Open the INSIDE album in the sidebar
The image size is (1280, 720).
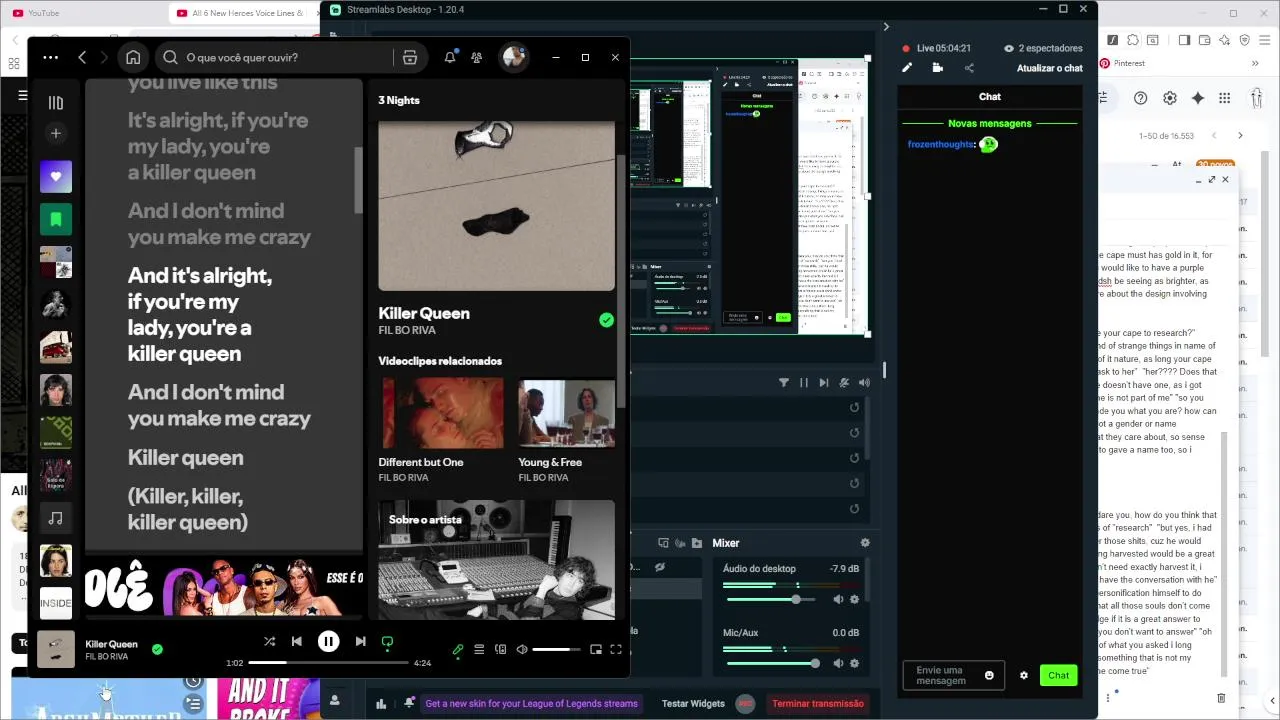click(56, 603)
